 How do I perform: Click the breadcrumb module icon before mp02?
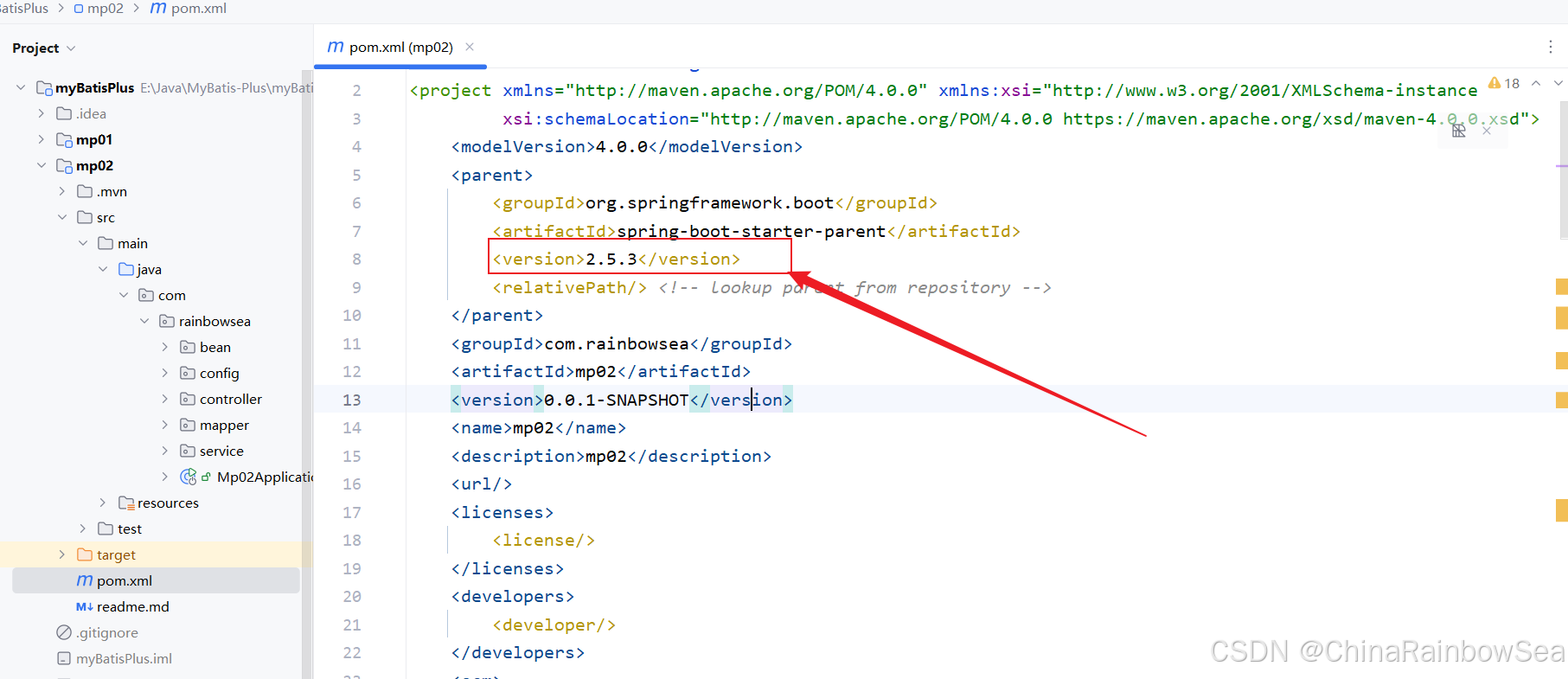click(79, 9)
